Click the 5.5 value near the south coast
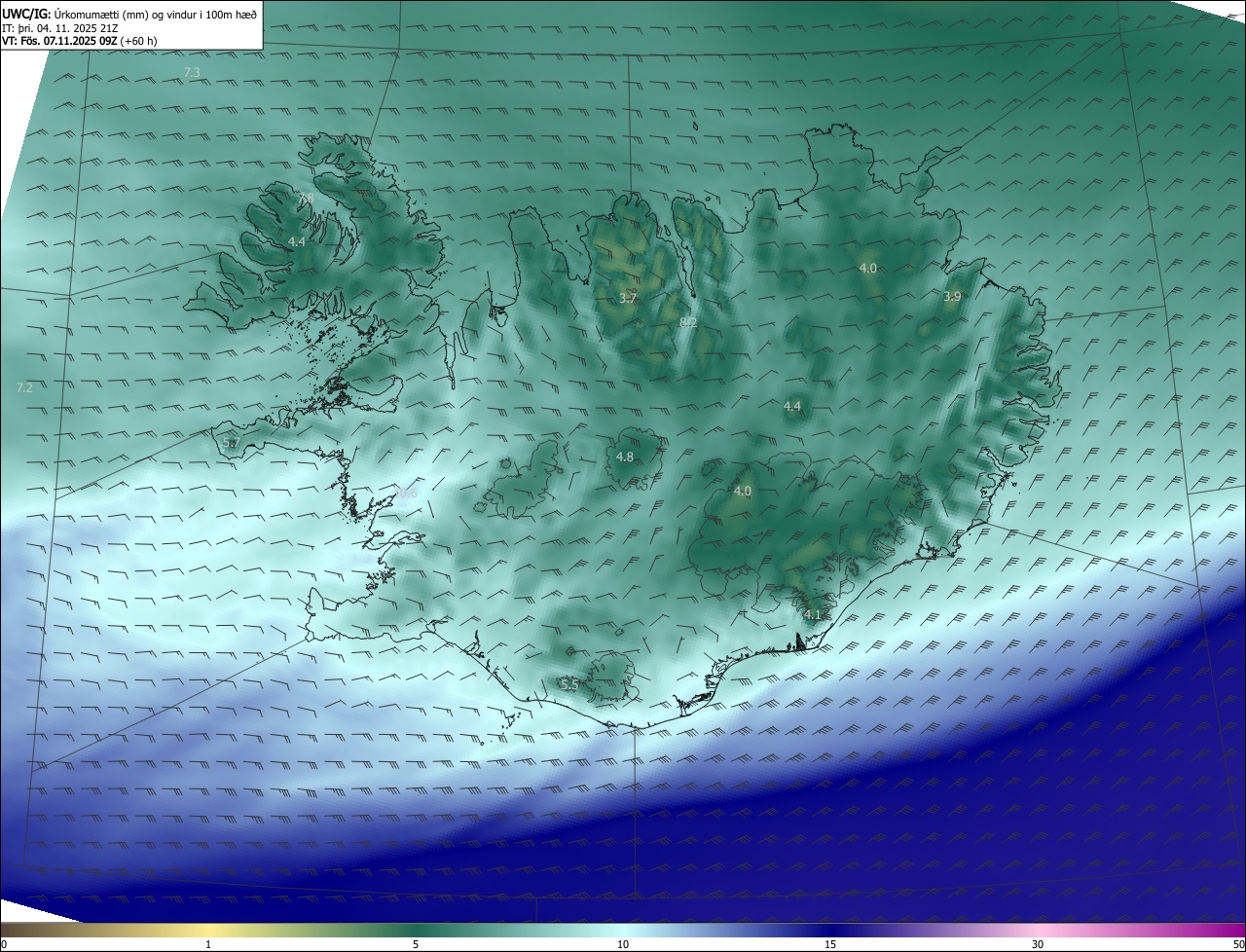Image resolution: width=1246 pixels, height=952 pixels. point(569,685)
